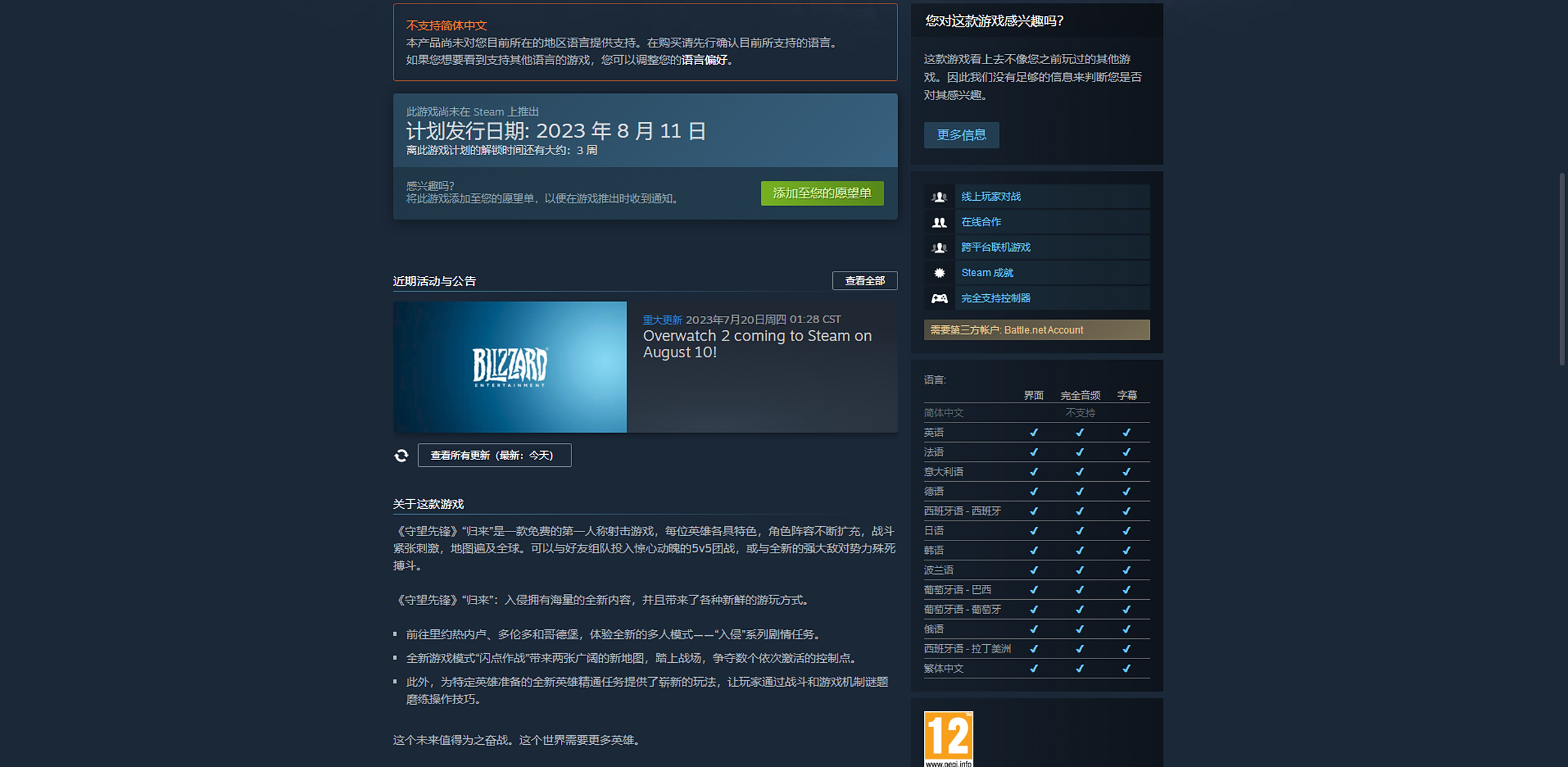Open the 完全支持控制器 feature link
This screenshot has width=1568, height=767.
[996, 298]
